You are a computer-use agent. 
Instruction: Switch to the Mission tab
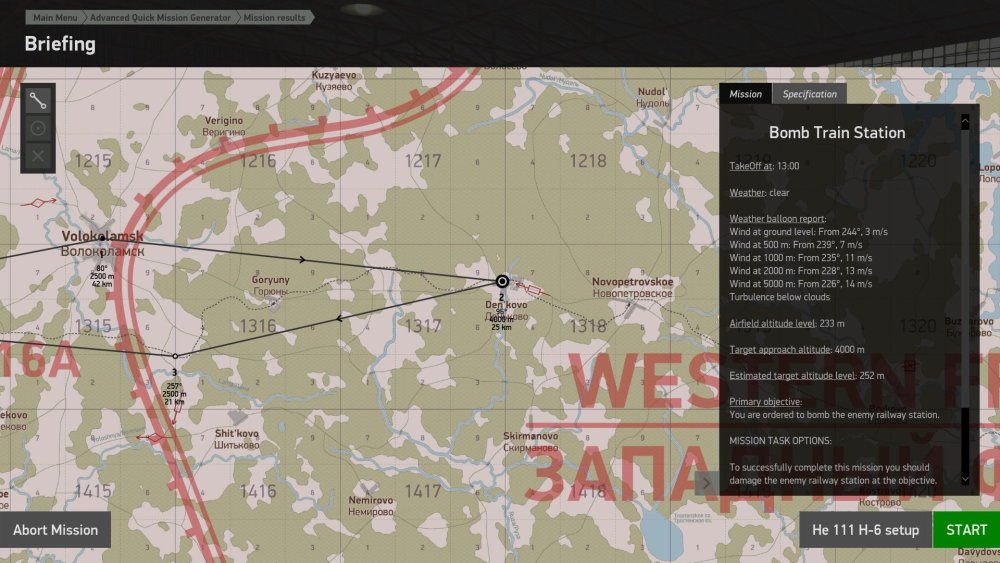746,94
